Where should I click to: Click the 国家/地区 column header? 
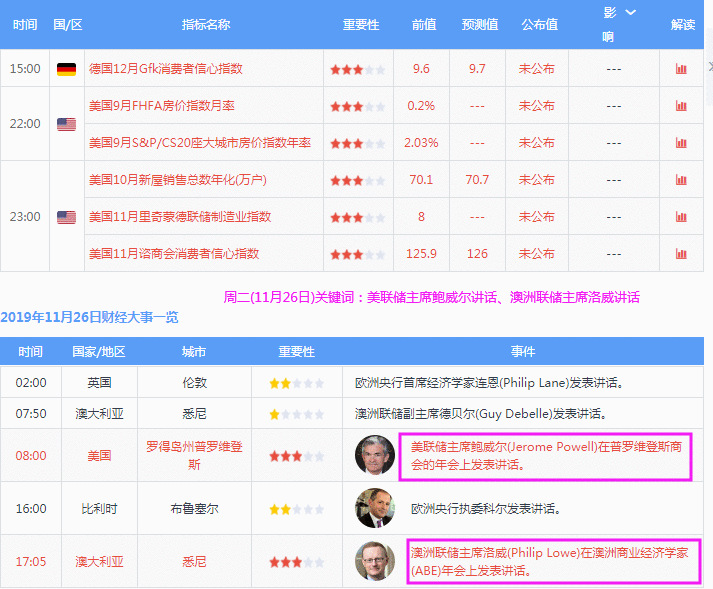pos(99,352)
